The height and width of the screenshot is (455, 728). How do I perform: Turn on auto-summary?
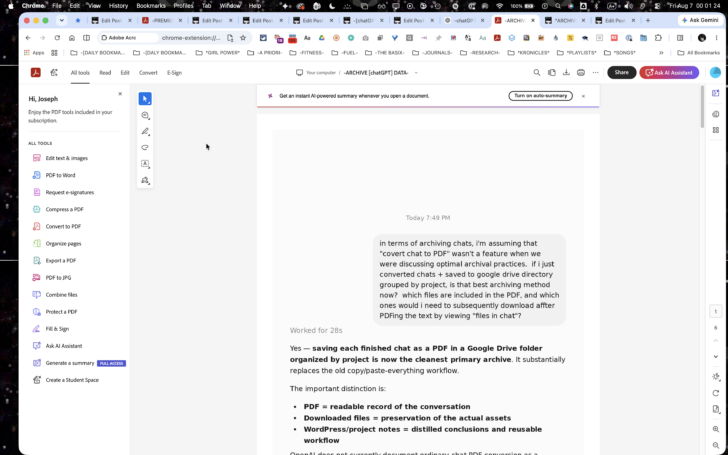click(x=540, y=96)
